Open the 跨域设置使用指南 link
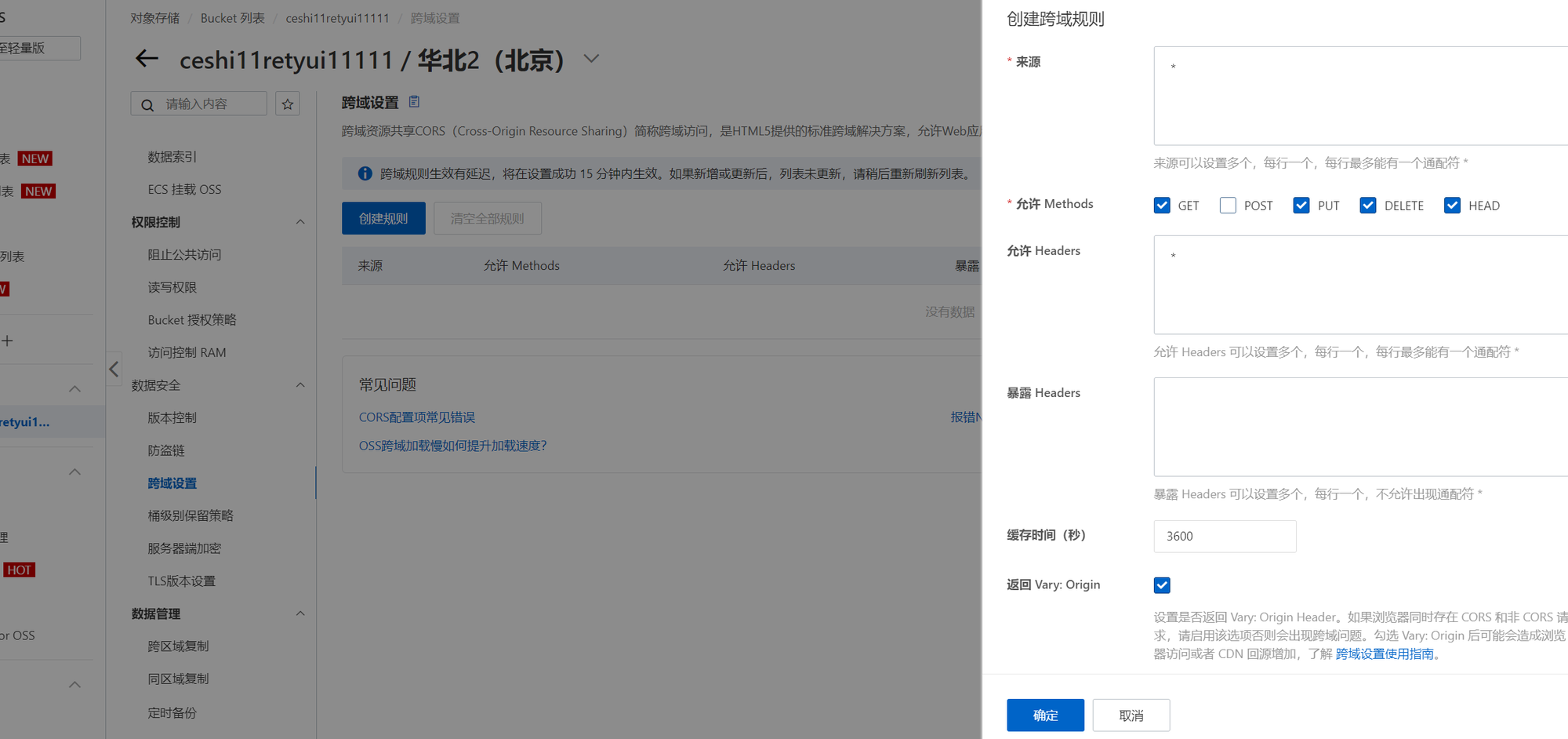 pos(1385,653)
